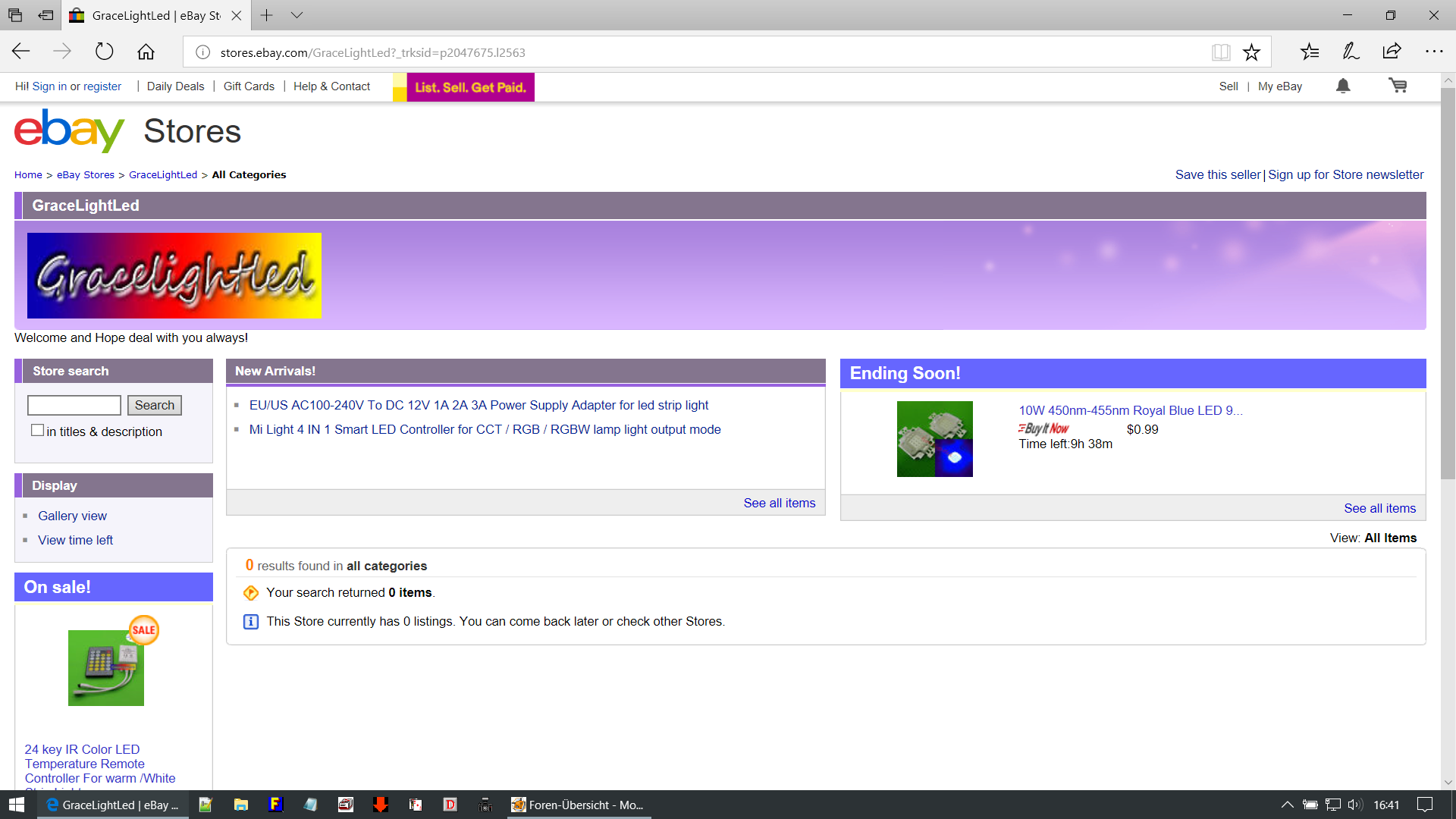Show hidden system tray icons
The image size is (1456, 819).
[1287, 805]
